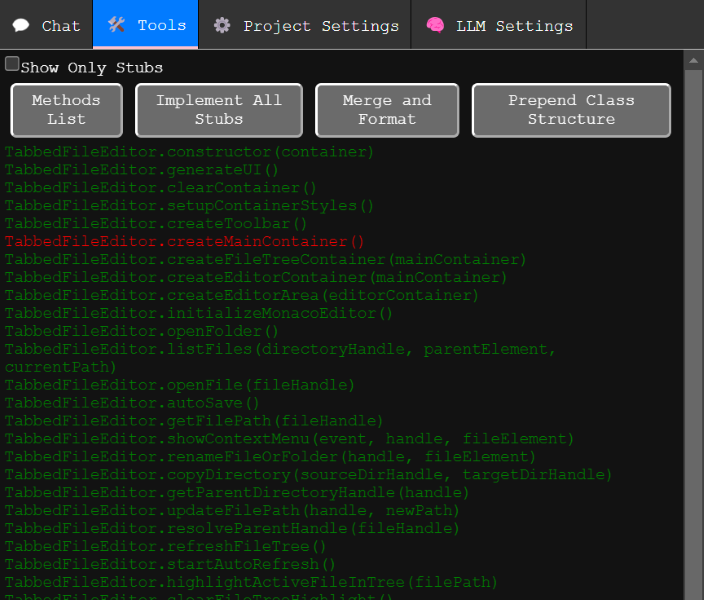Select startAutoRefresh() method
Image resolution: width=704 pixels, height=600 pixels.
point(170,565)
